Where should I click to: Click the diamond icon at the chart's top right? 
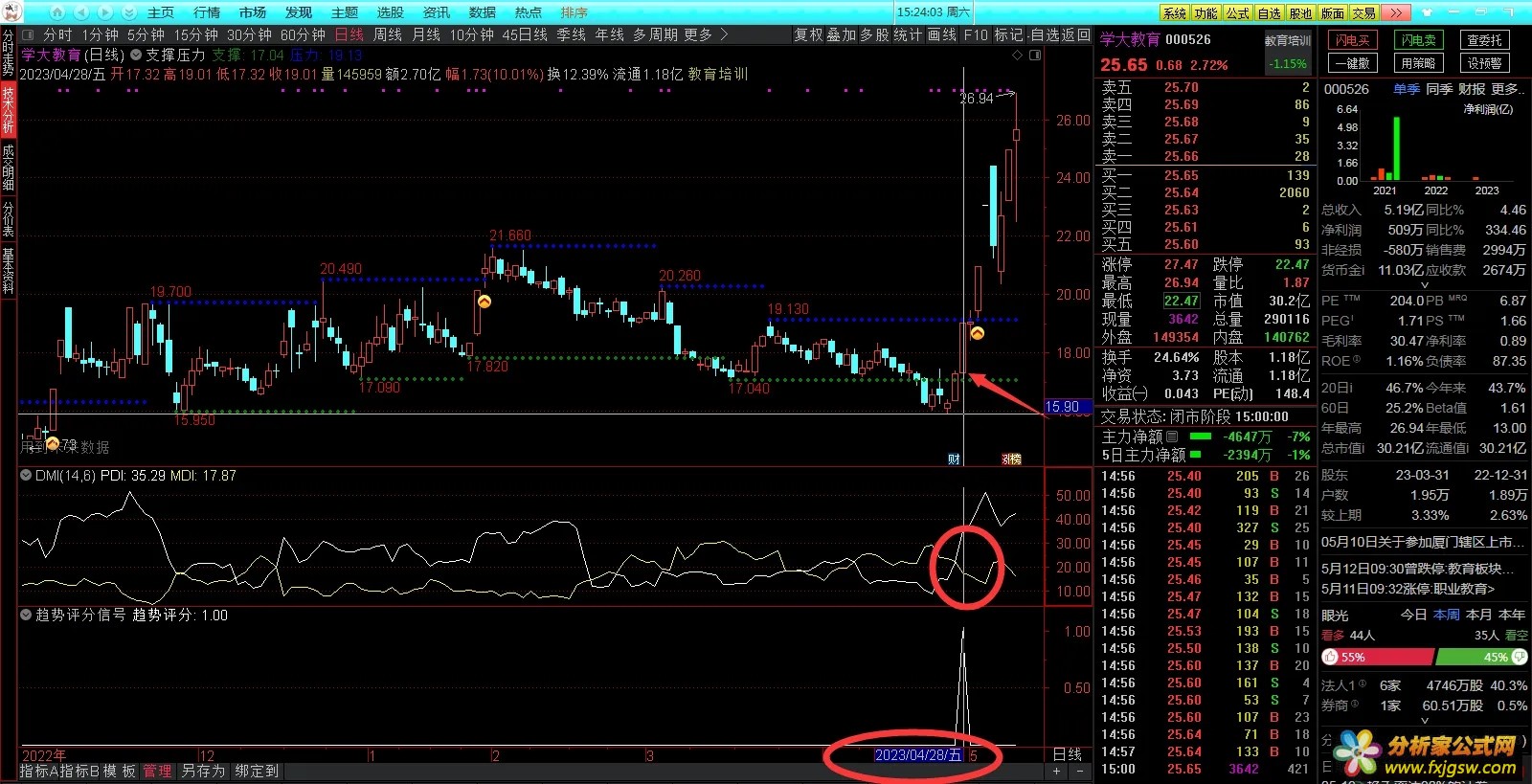1017,56
